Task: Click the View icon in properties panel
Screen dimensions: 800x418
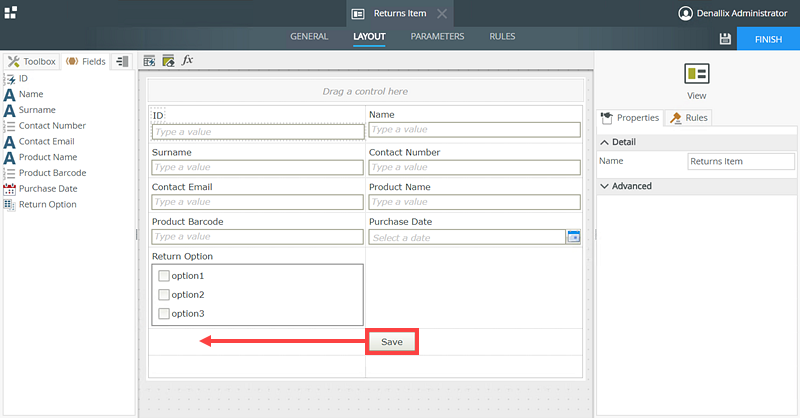Action: point(697,75)
